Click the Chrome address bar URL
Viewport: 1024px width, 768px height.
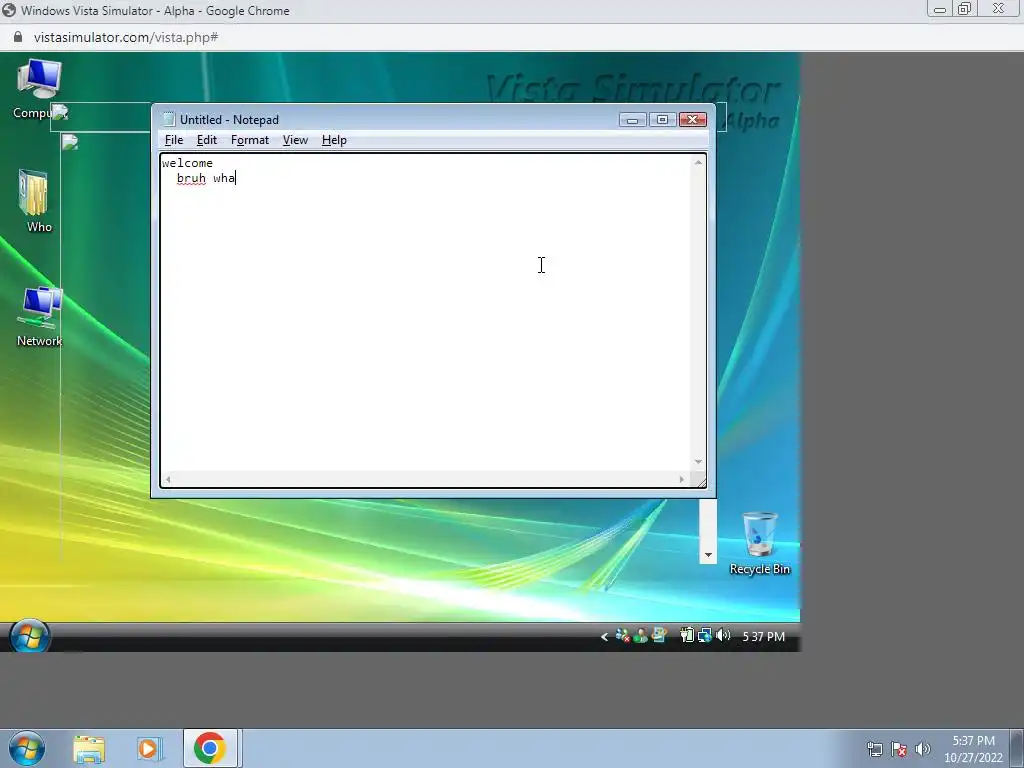126,37
